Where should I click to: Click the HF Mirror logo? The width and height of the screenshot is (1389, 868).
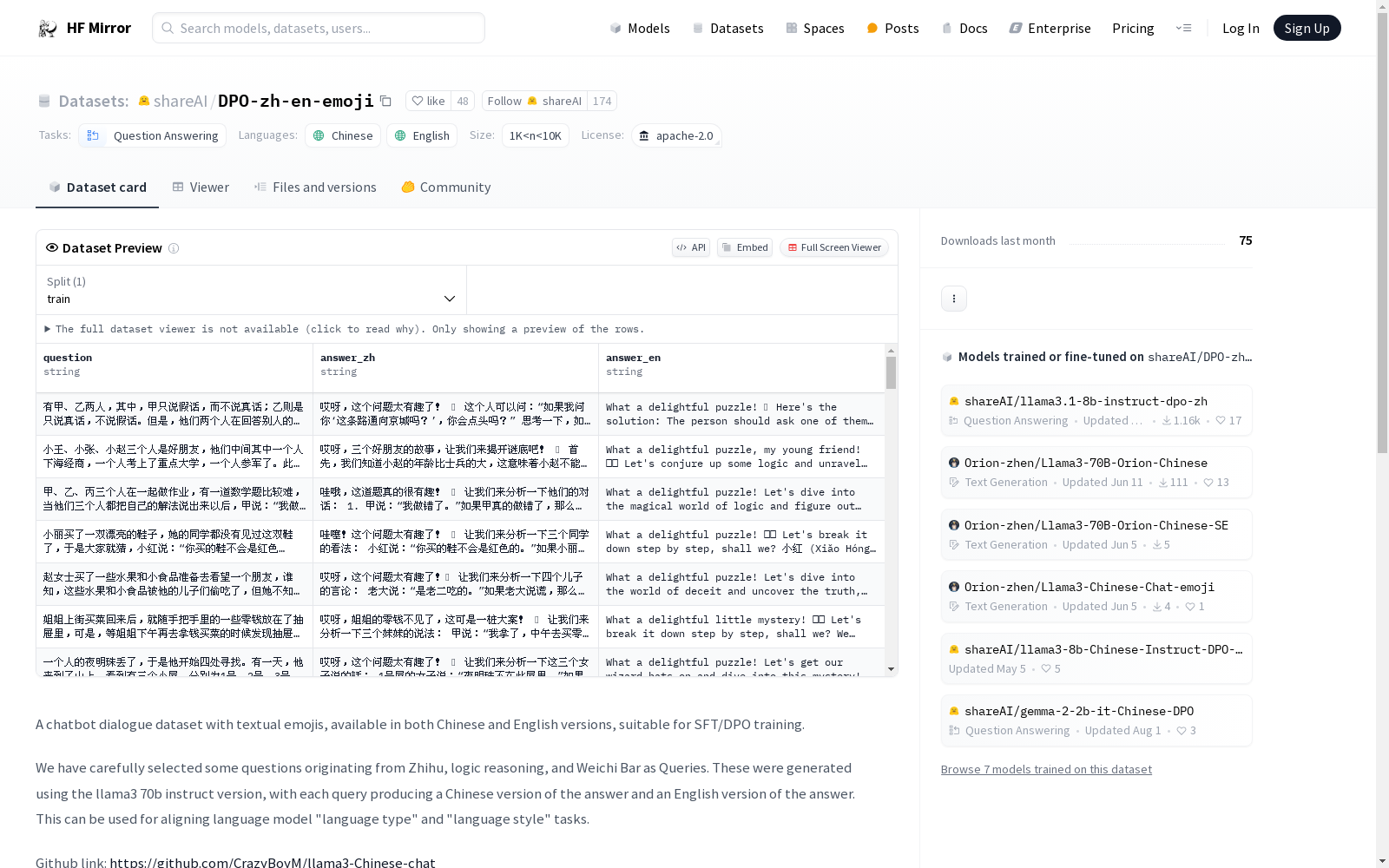point(84,28)
